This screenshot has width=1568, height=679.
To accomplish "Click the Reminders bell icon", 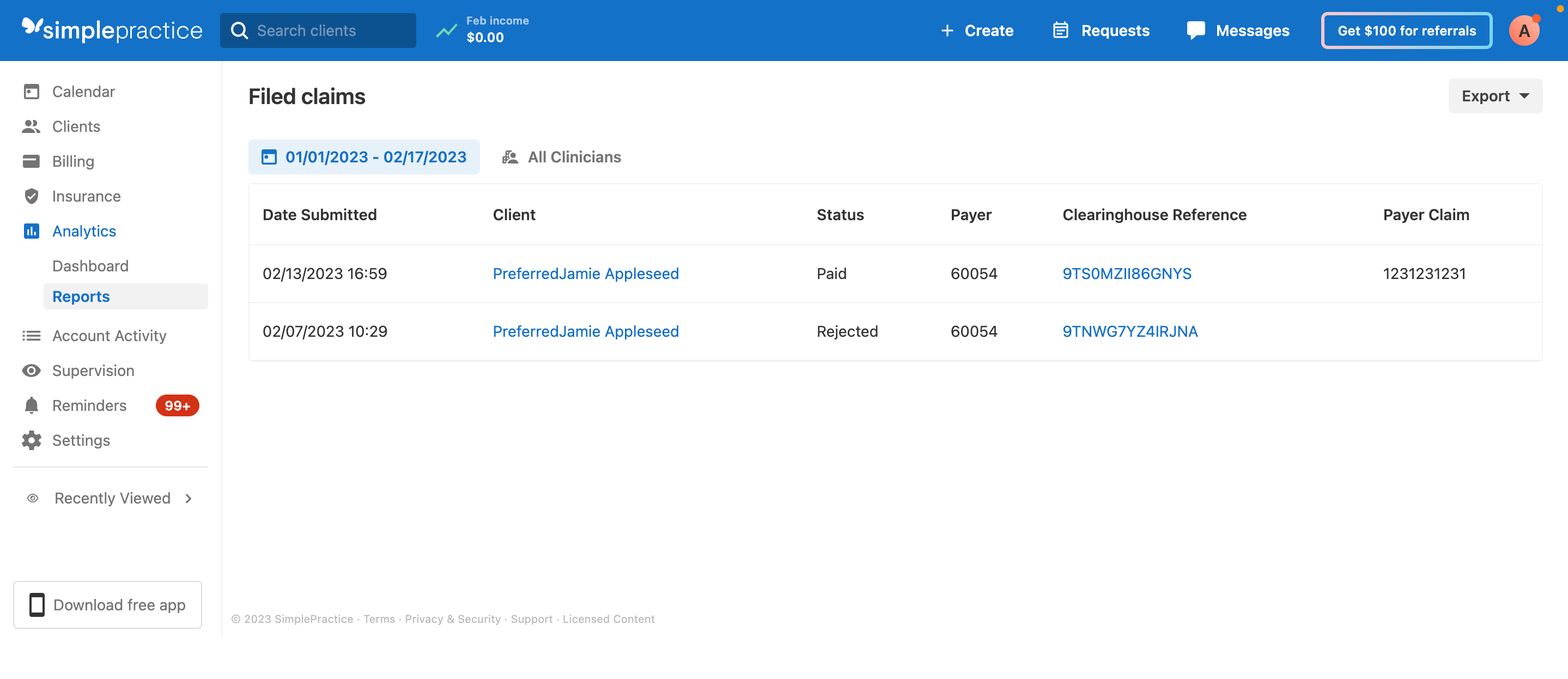I will [x=31, y=405].
